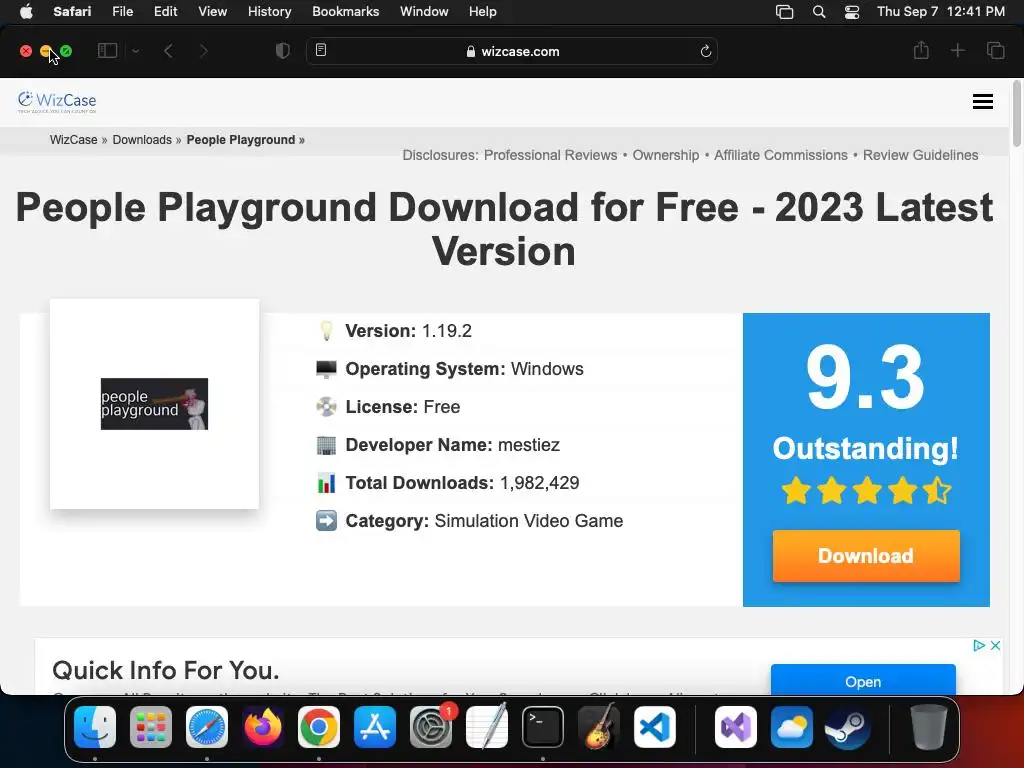
Task: Open the View menu
Action: [x=212, y=12]
